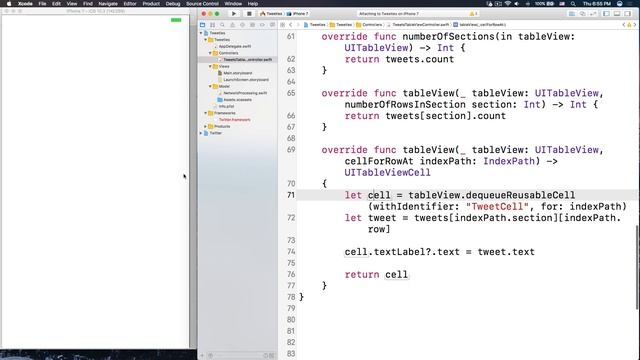Open the Test navigator diamond icon

(242, 25)
